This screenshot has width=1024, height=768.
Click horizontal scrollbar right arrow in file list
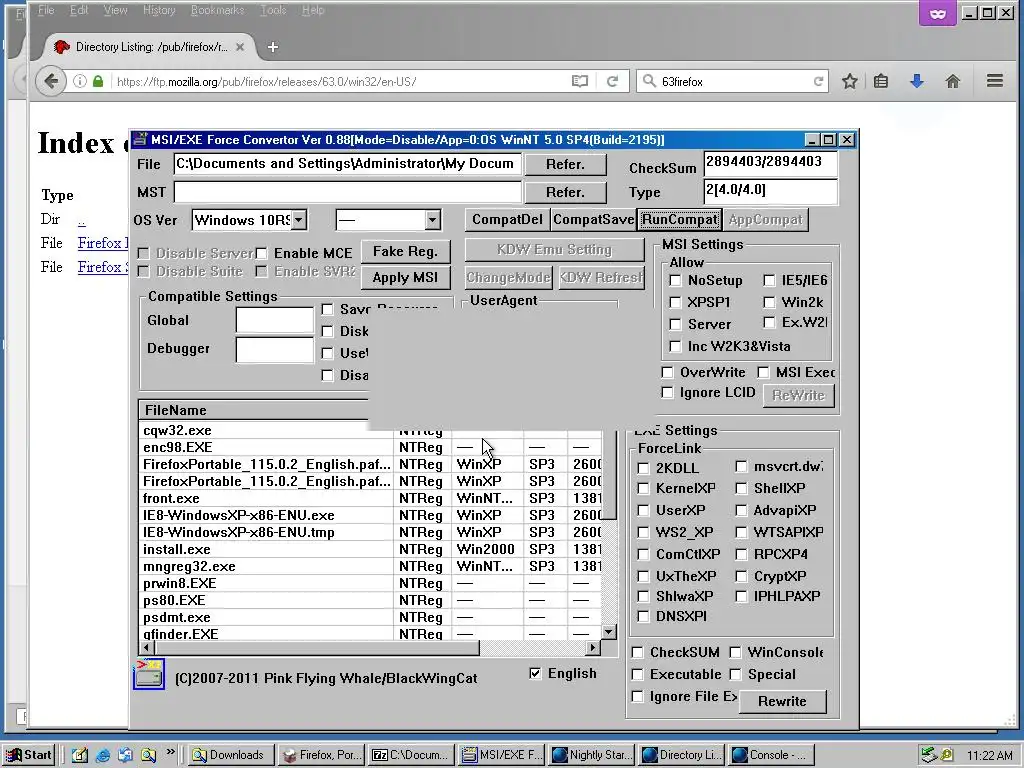(x=592, y=648)
